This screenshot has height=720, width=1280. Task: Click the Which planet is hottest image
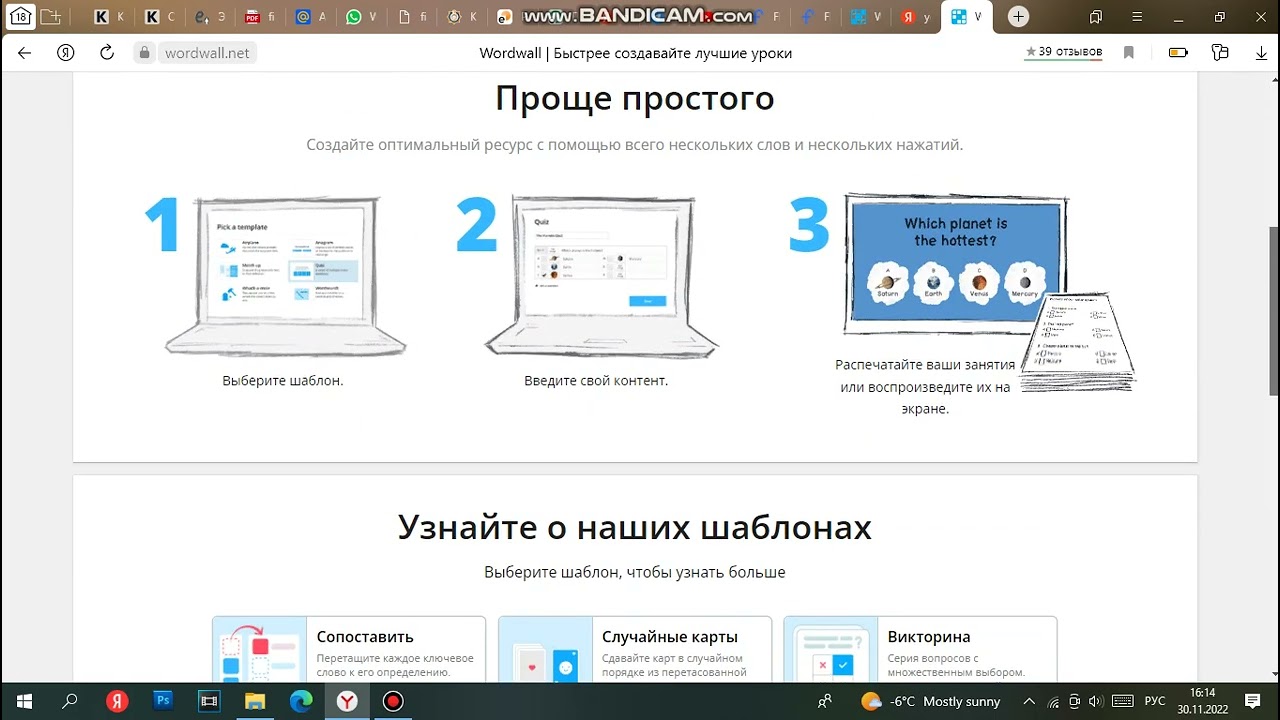954,264
